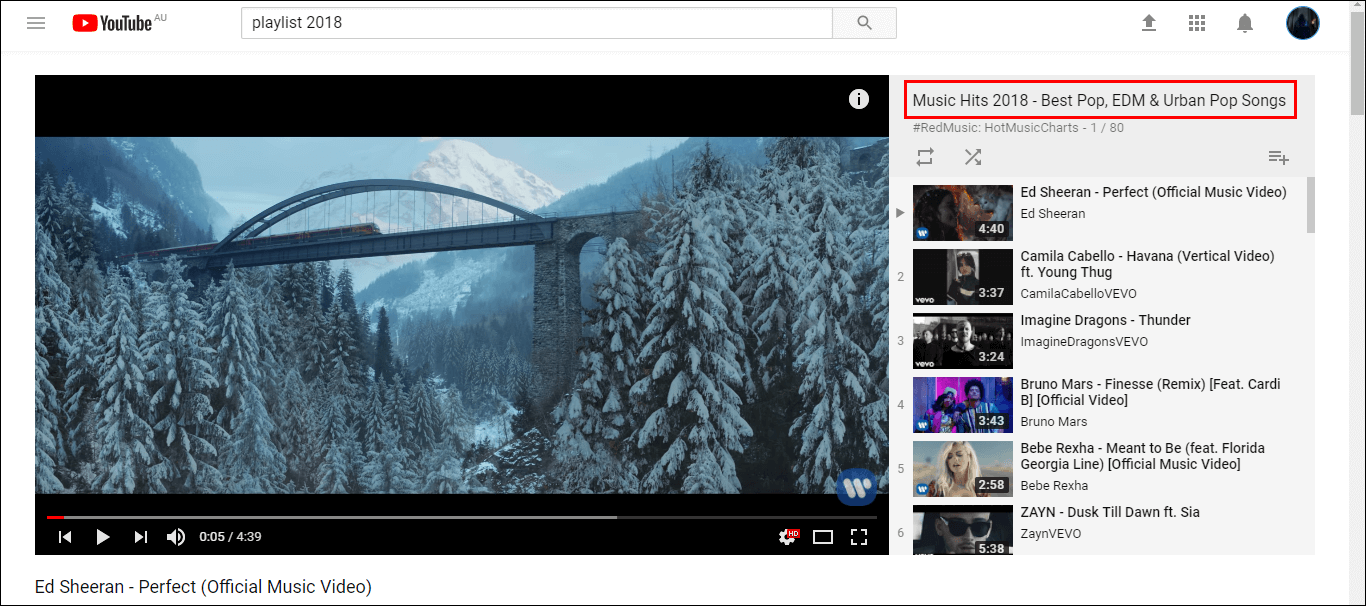Image resolution: width=1366 pixels, height=606 pixels.
Task: Switch to theater mode
Action: (x=823, y=537)
